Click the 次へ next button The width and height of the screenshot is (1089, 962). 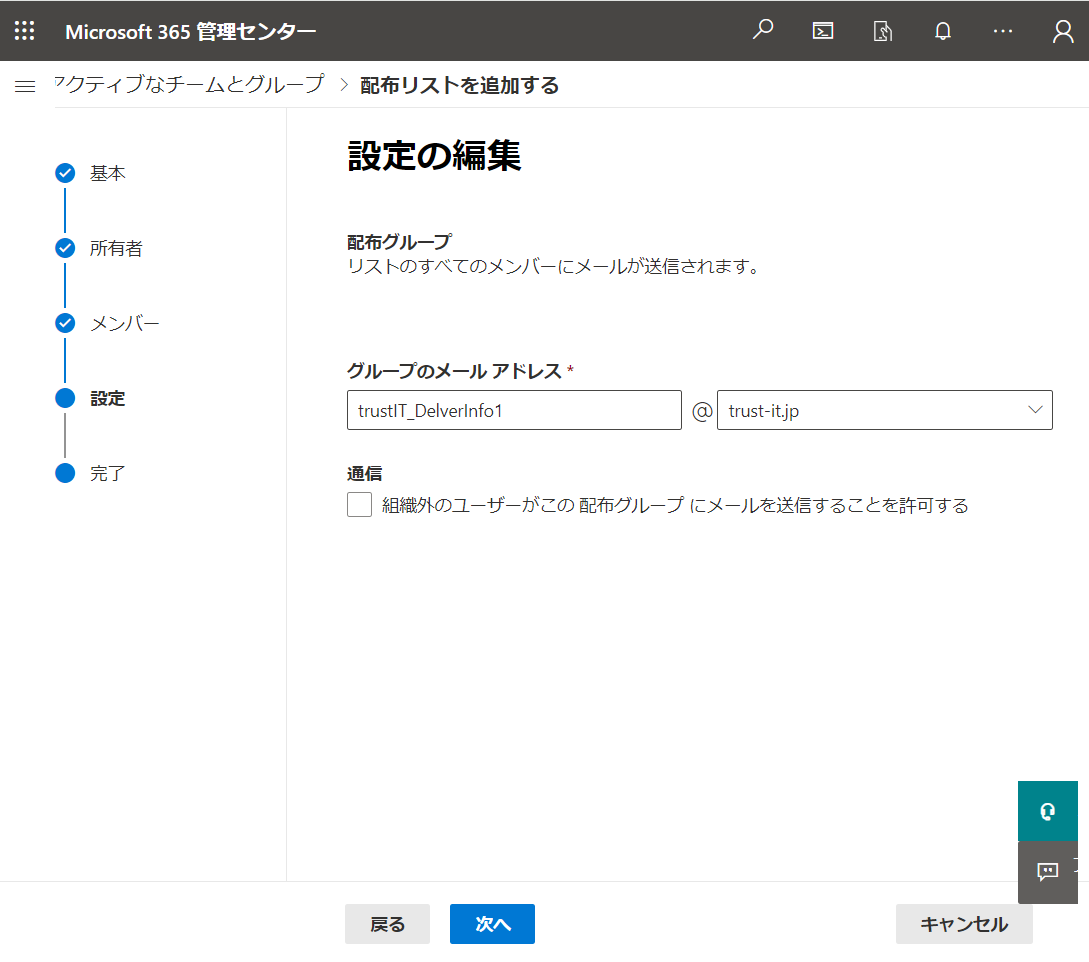point(492,924)
